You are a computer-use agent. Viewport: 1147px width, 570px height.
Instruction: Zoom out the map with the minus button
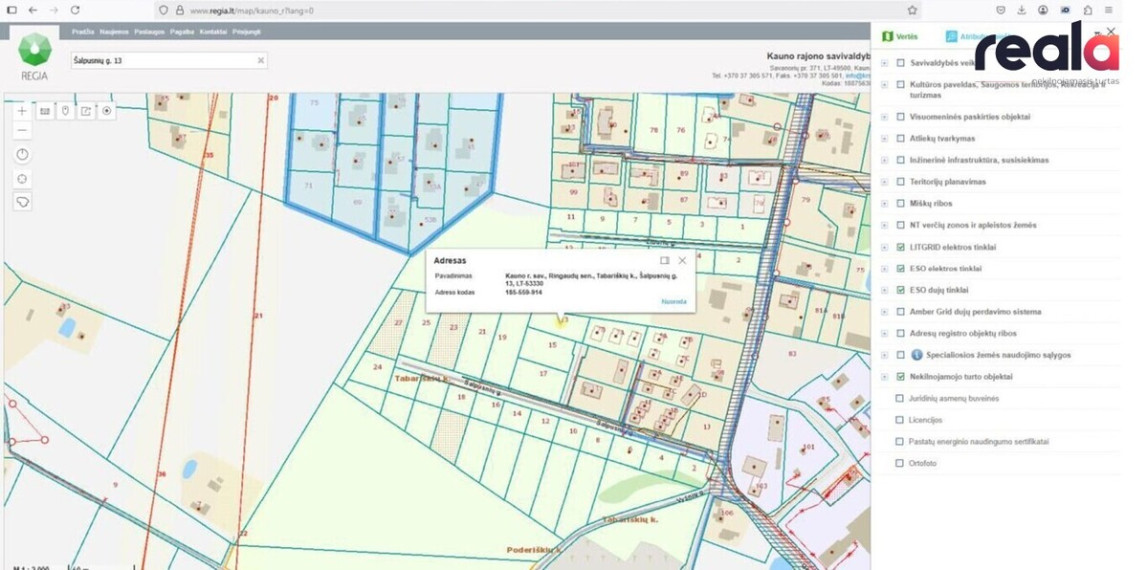tap(23, 131)
